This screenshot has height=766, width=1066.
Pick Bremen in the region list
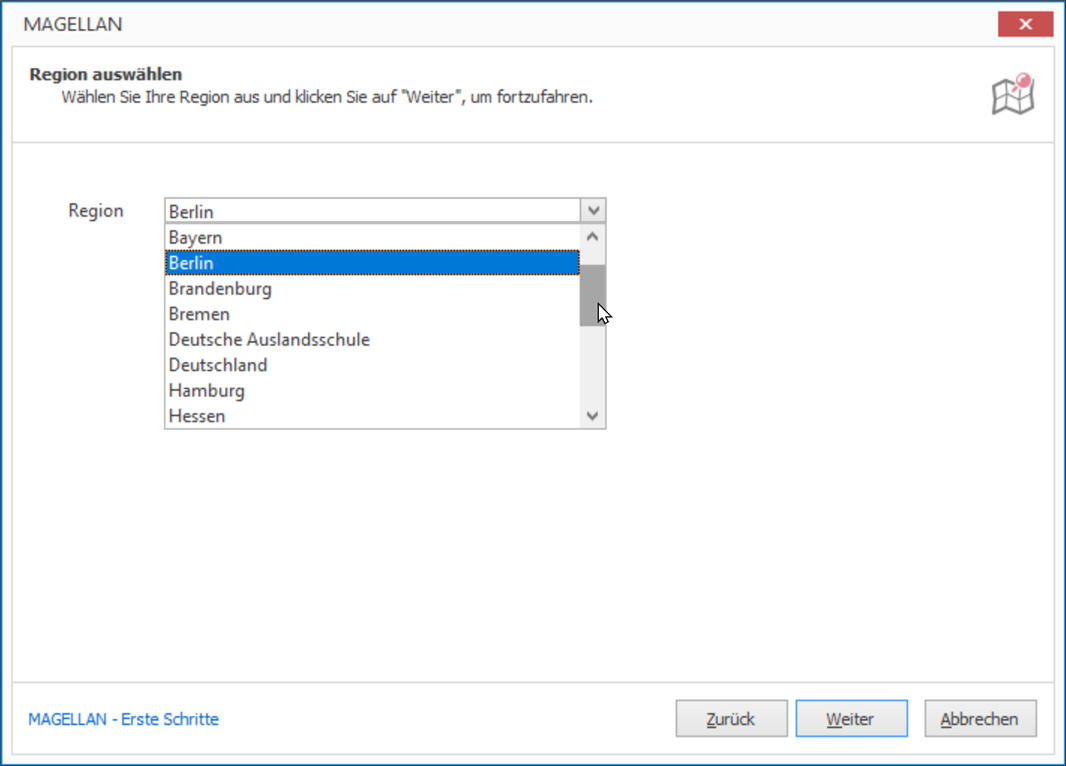373,314
